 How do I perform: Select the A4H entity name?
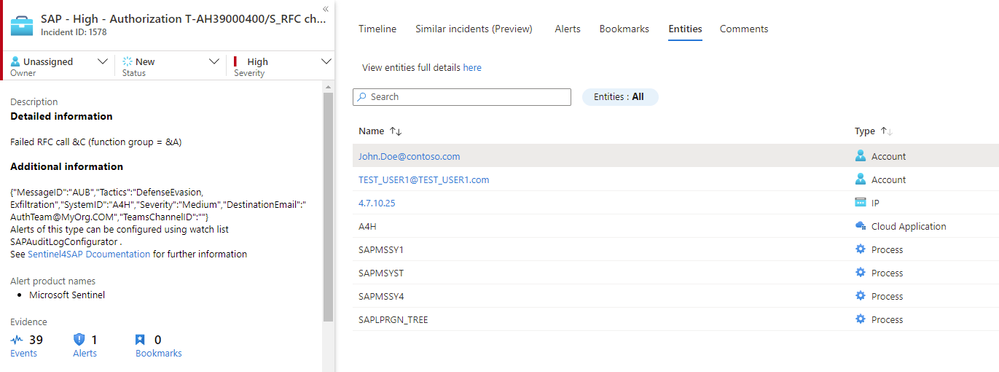pos(369,226)
